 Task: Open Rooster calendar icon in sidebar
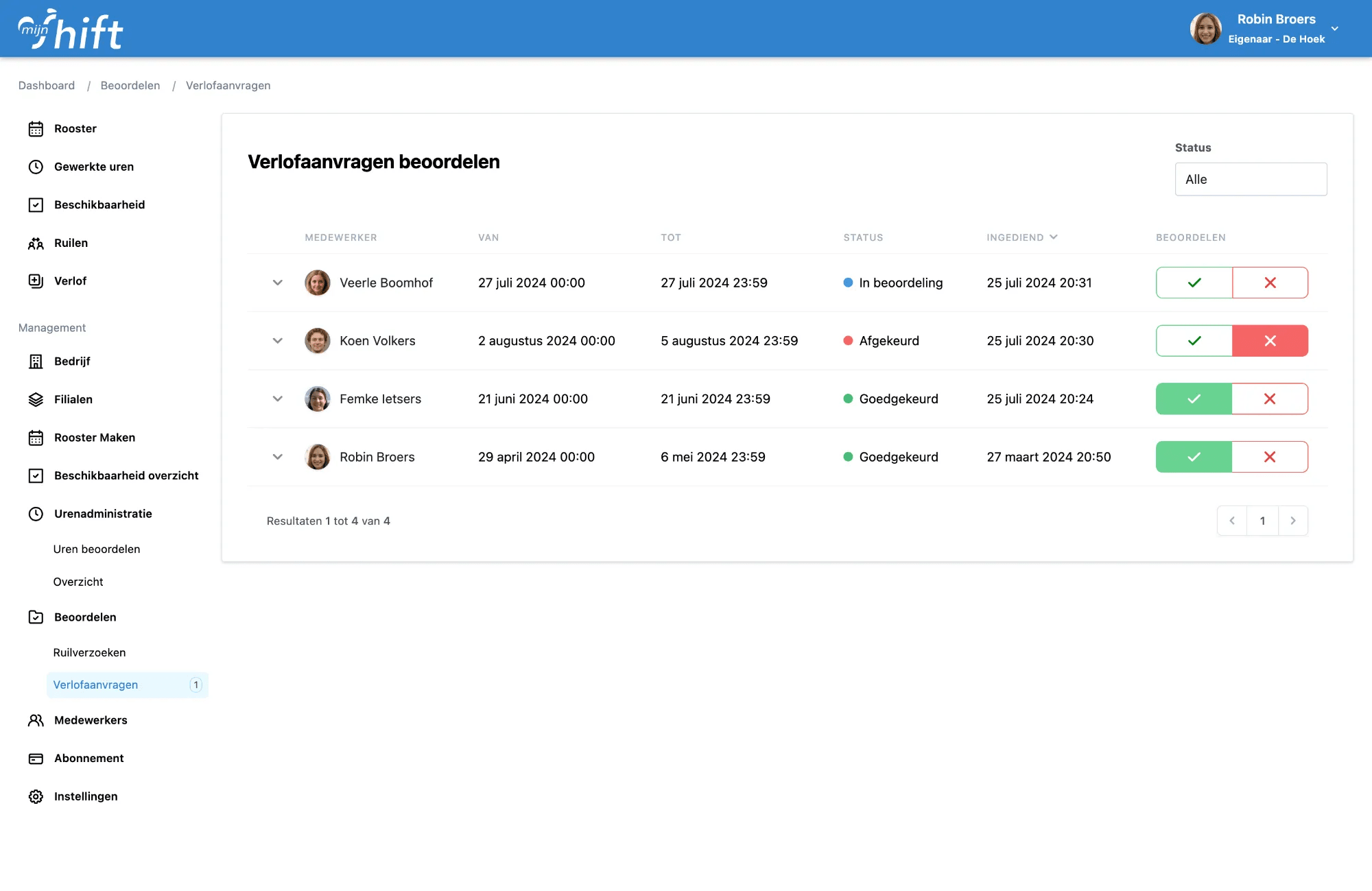point(36,129)
